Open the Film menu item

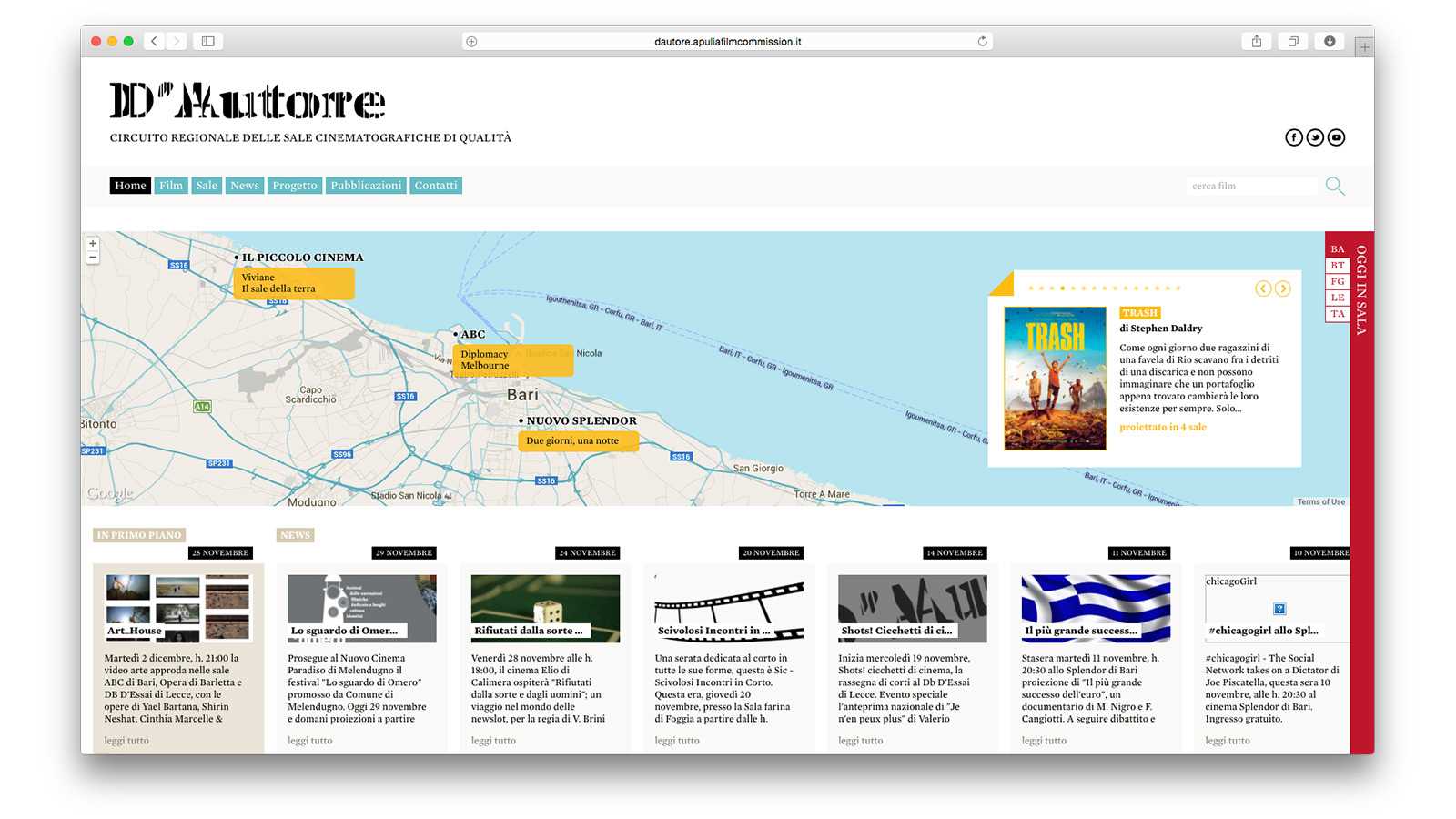coord(171,186)
